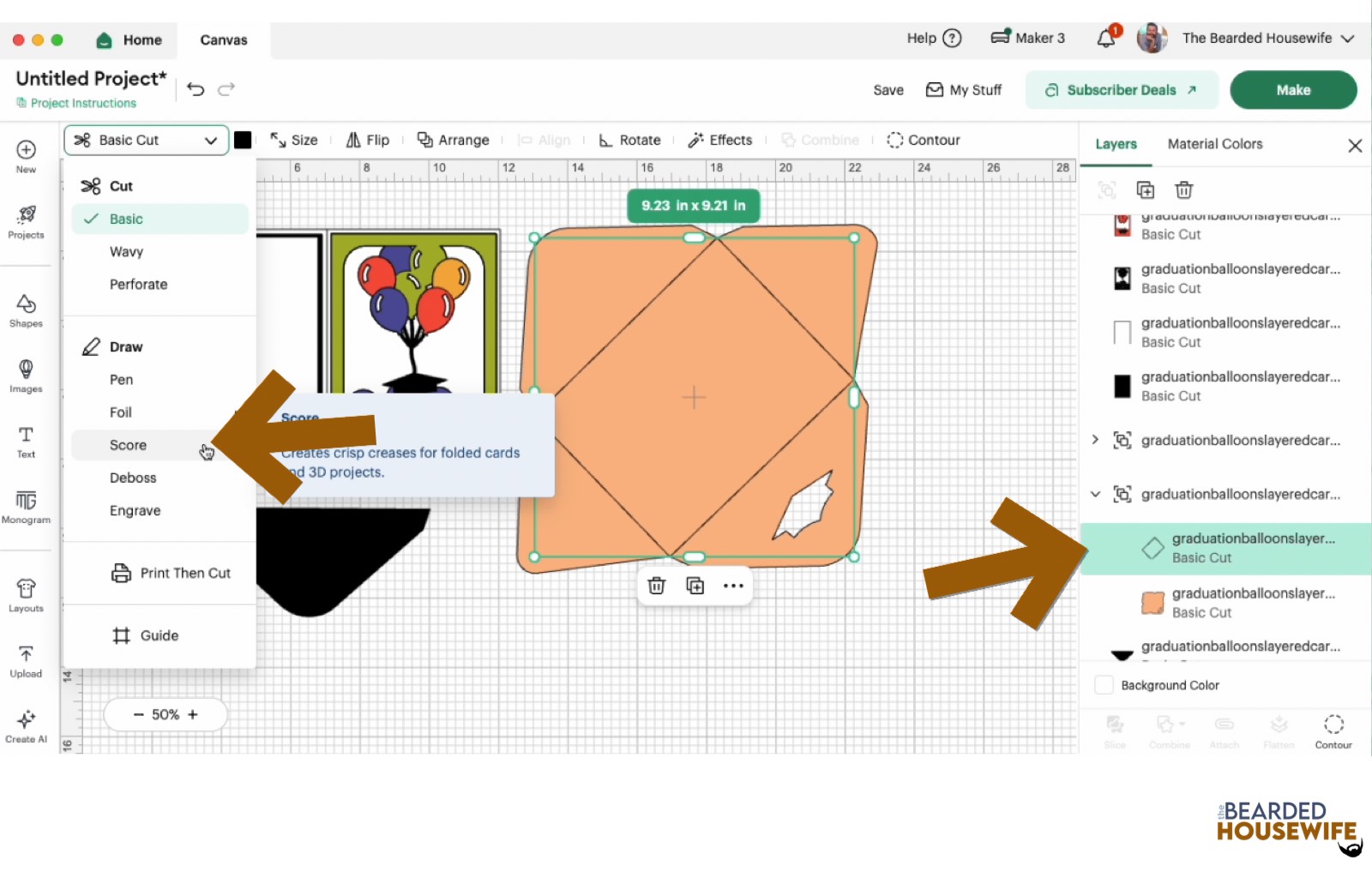The width and height of the screenshot is (1372, 872).
Task: Open the Basic Cut operation dropdown
Action: [x=147, y=140]
